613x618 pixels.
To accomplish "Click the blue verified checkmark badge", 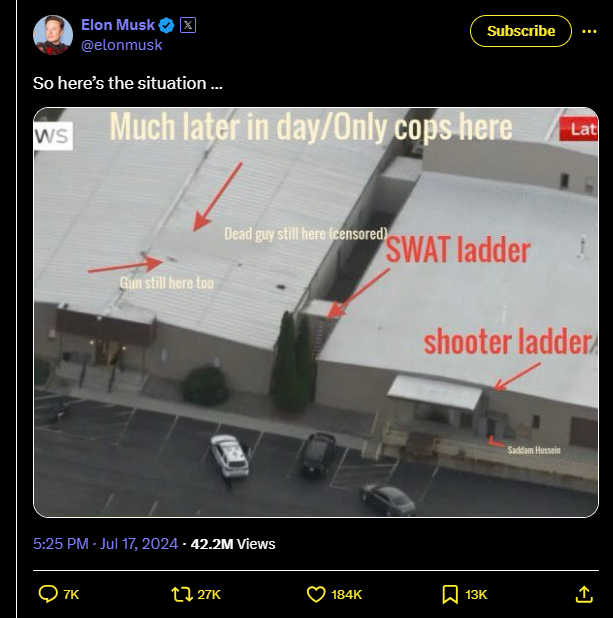I will tap(166, 25).
